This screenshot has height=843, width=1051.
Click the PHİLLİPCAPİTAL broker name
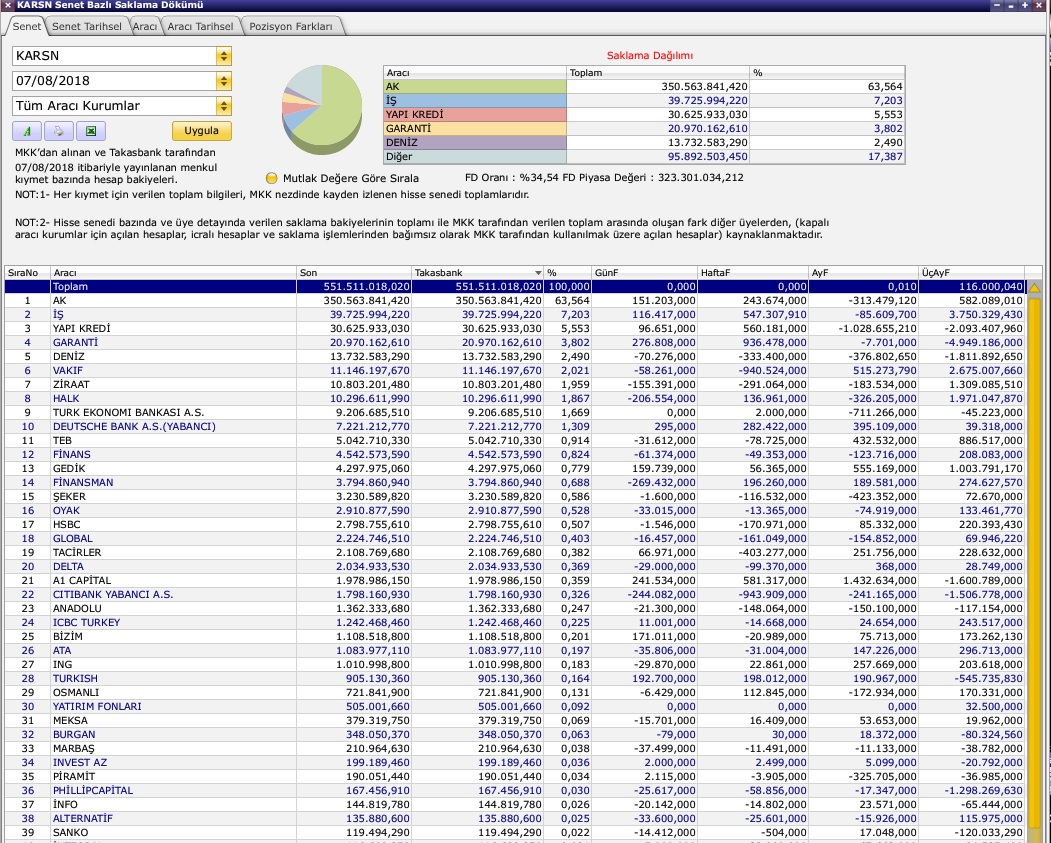pyautogui.click(x=93, y=791)
